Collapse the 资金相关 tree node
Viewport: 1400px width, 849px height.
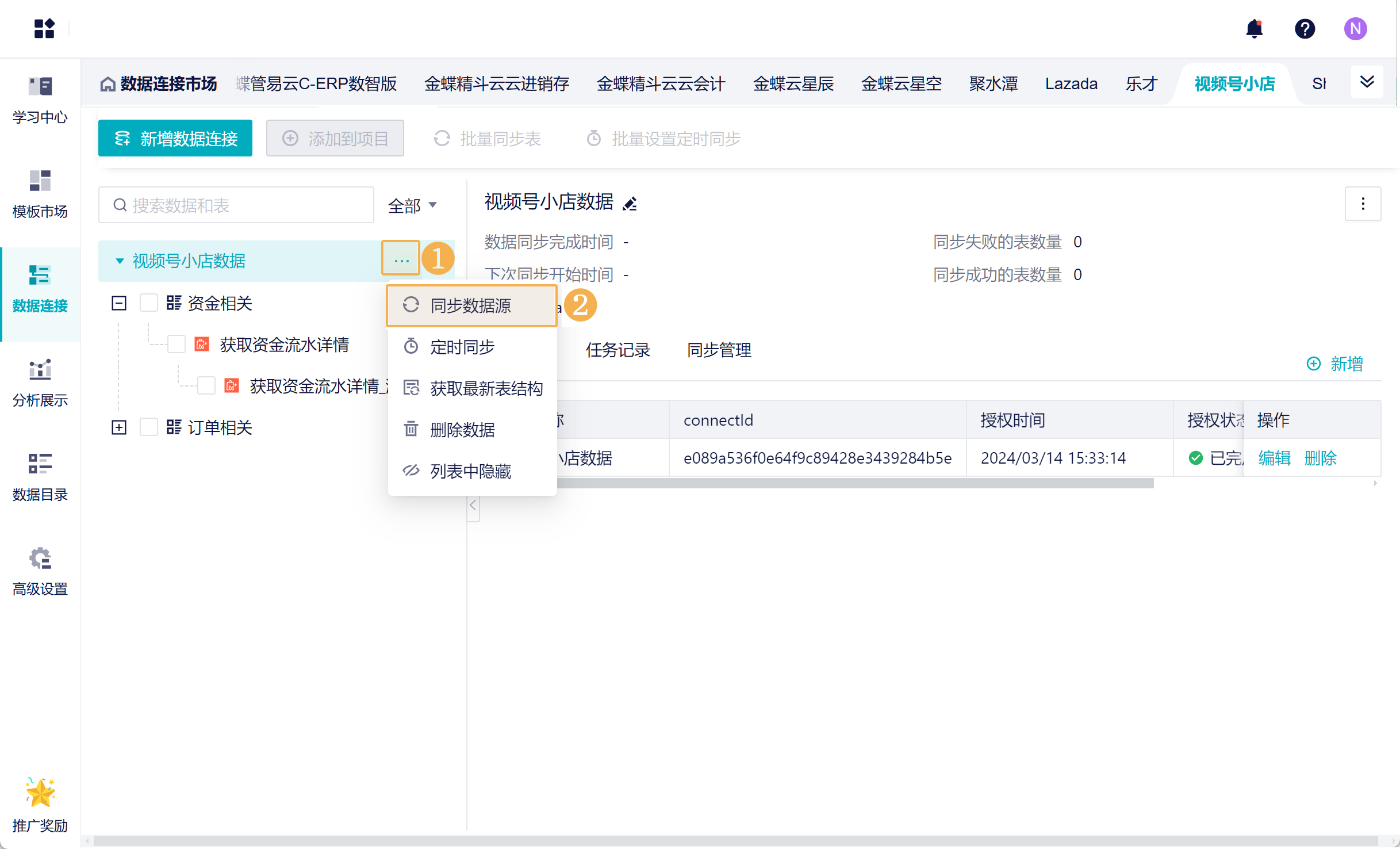(119, 303)
